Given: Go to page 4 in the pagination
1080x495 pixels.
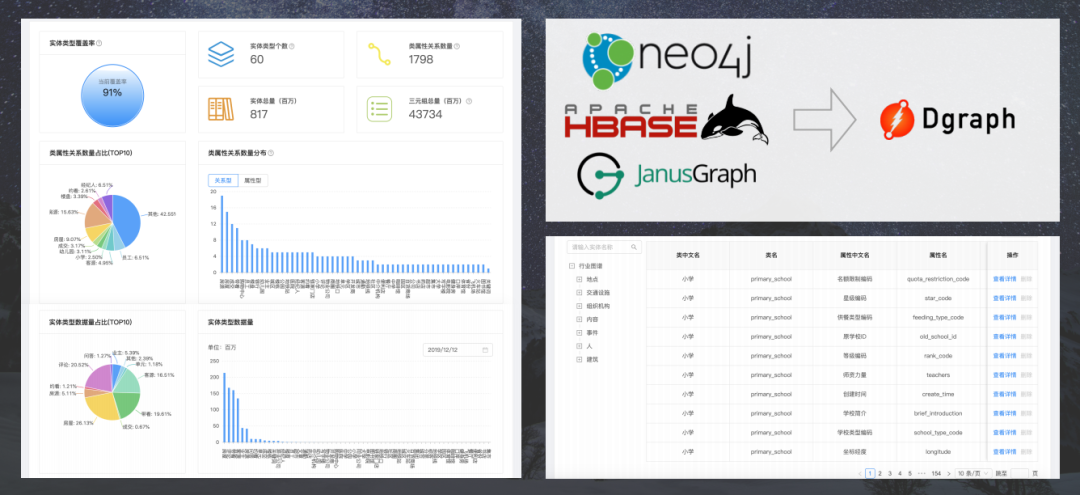Looking at the screenshot, I should (x=900, y=473).
